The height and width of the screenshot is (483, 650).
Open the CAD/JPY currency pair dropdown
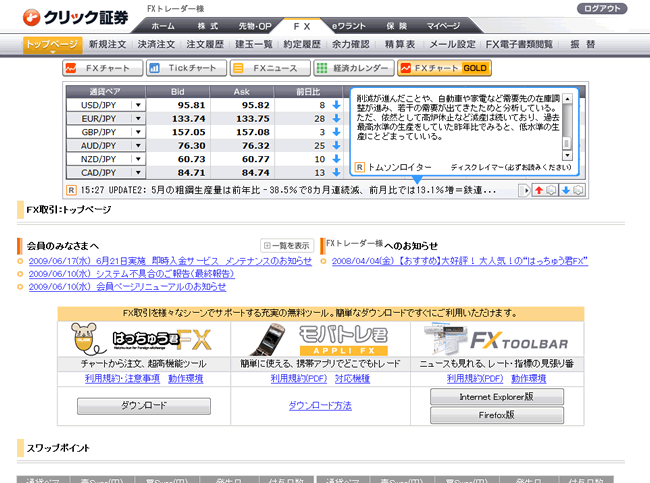(138, 172)
